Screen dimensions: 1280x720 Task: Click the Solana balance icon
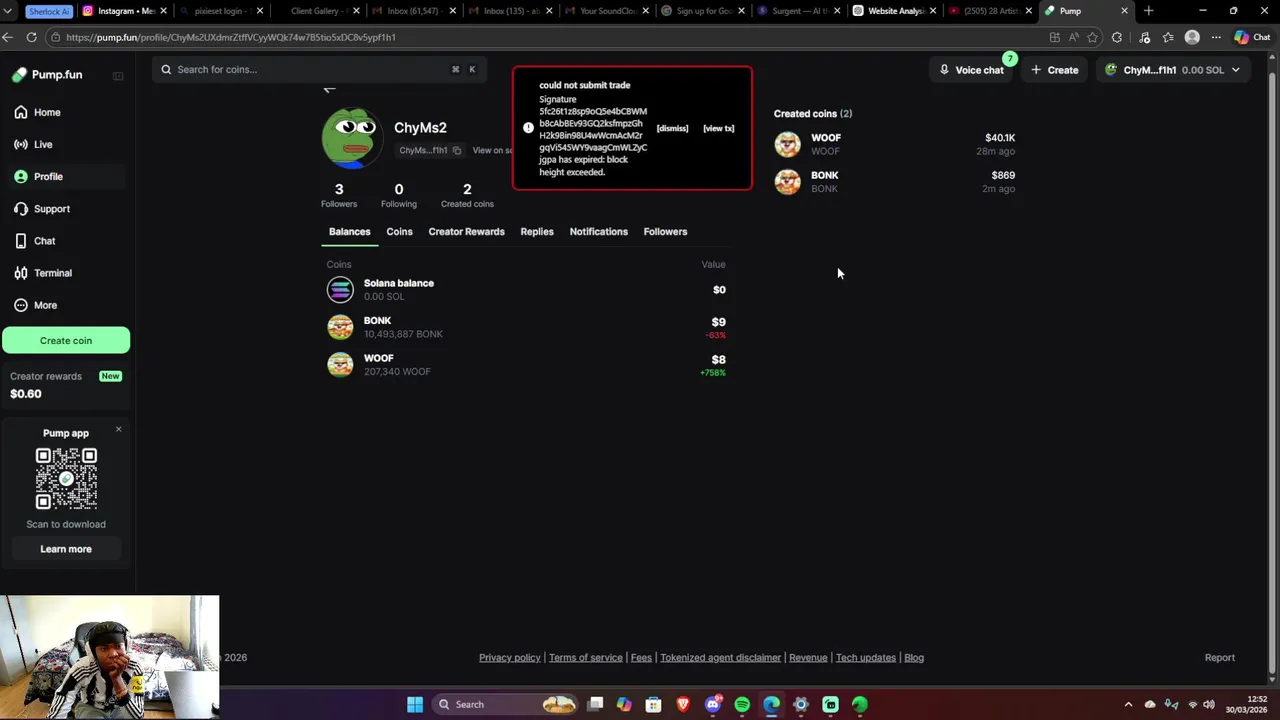340,290
